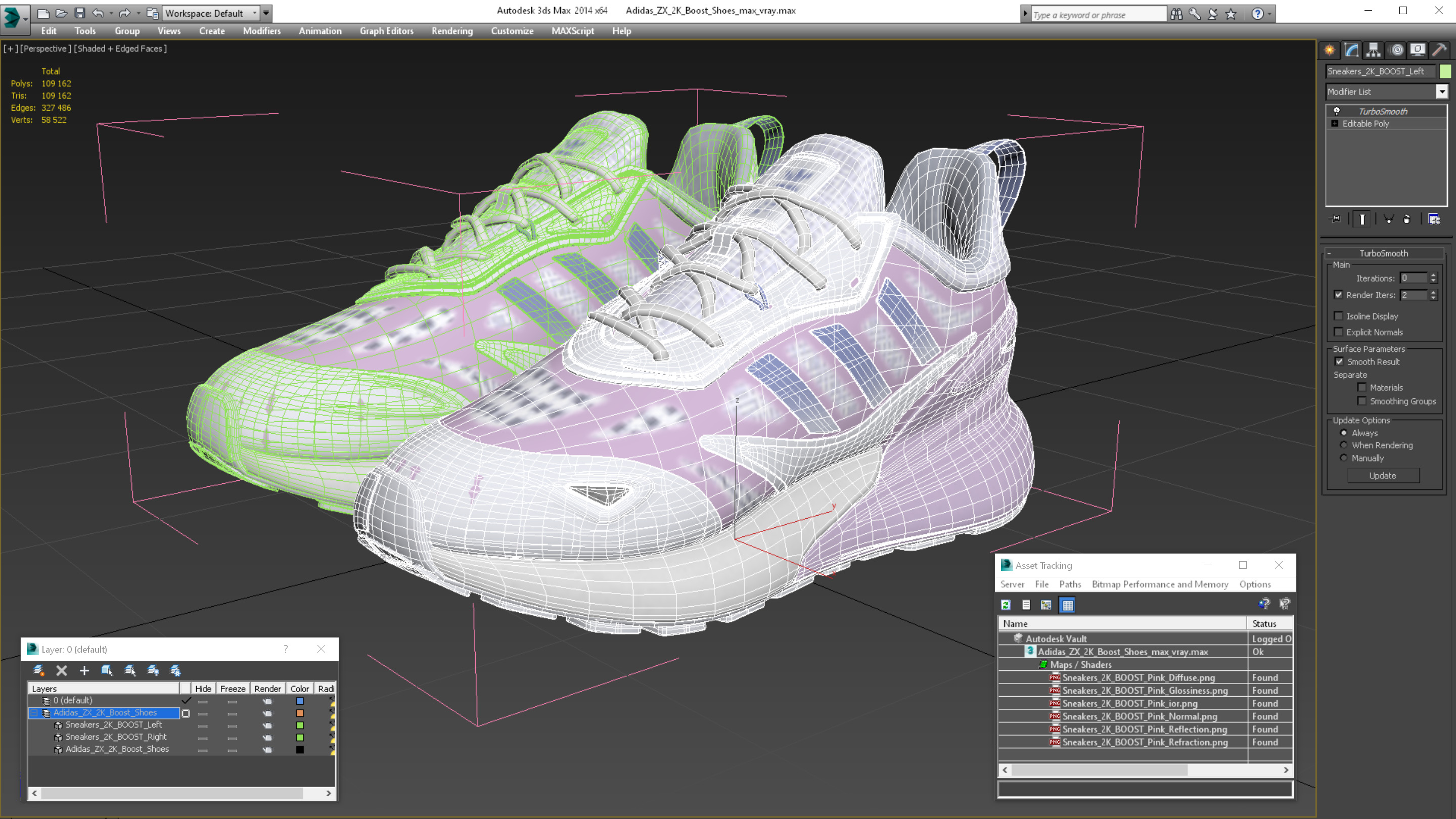
Task: Click the Hide column header in Layer window
Action: pos(203,689)
